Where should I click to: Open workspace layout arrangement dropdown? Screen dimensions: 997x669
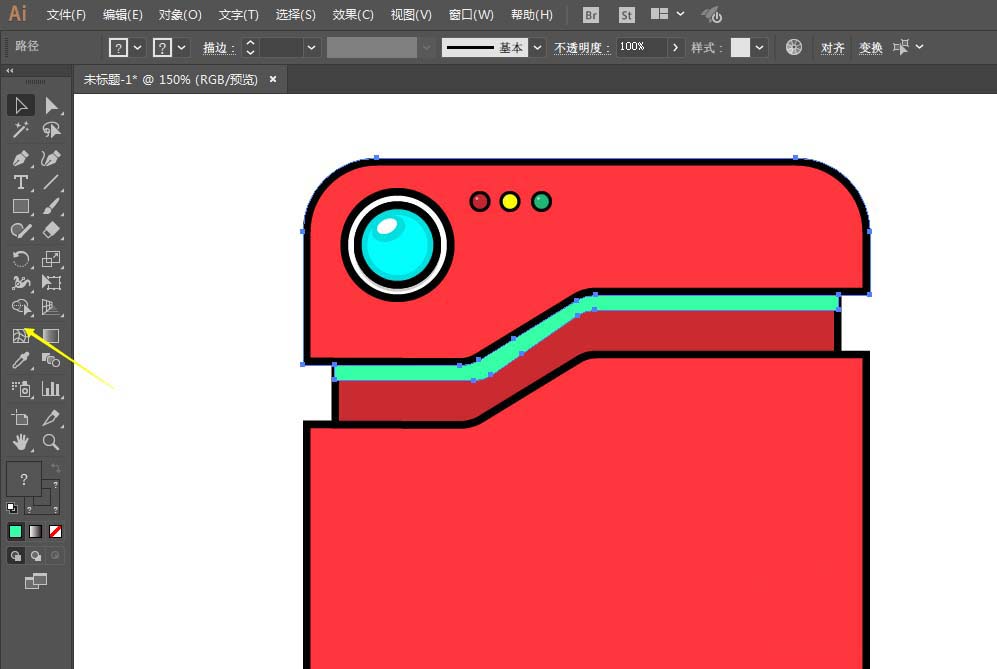668,13
